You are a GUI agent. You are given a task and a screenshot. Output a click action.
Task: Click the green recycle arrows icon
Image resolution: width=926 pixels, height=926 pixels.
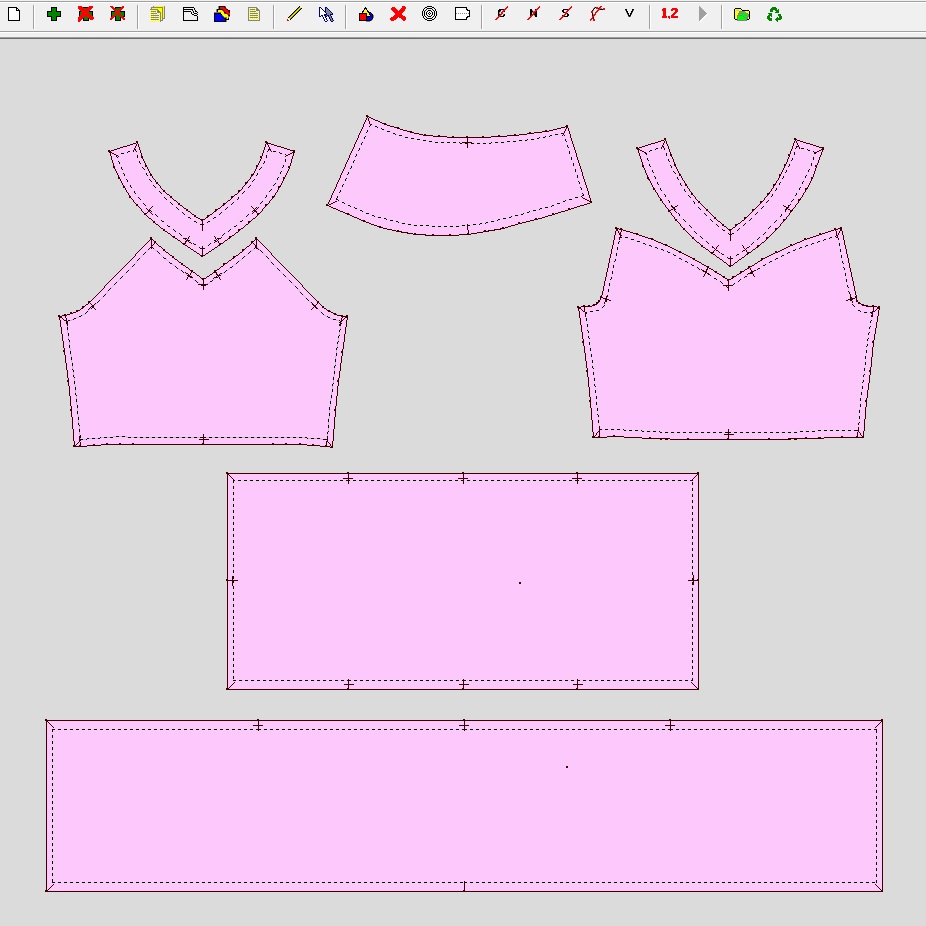(x=774, y=14)
